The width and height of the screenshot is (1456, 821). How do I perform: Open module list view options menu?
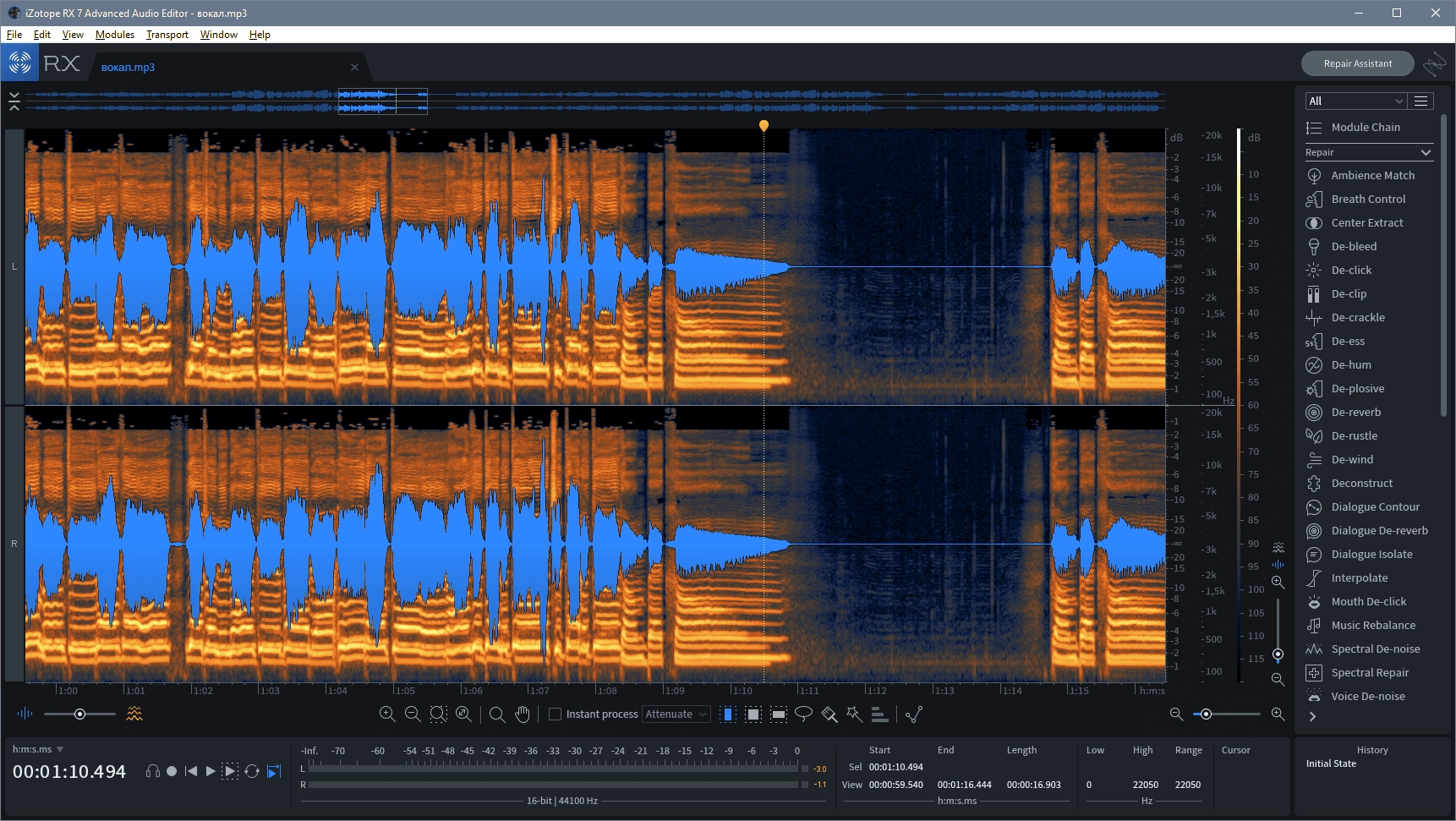point(1421,101)
